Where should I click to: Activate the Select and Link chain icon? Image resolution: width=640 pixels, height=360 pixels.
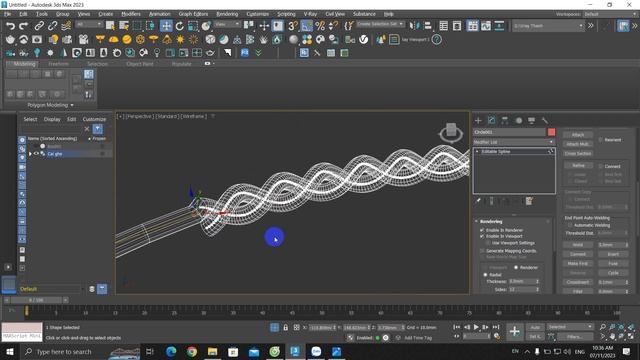point(39,26)
